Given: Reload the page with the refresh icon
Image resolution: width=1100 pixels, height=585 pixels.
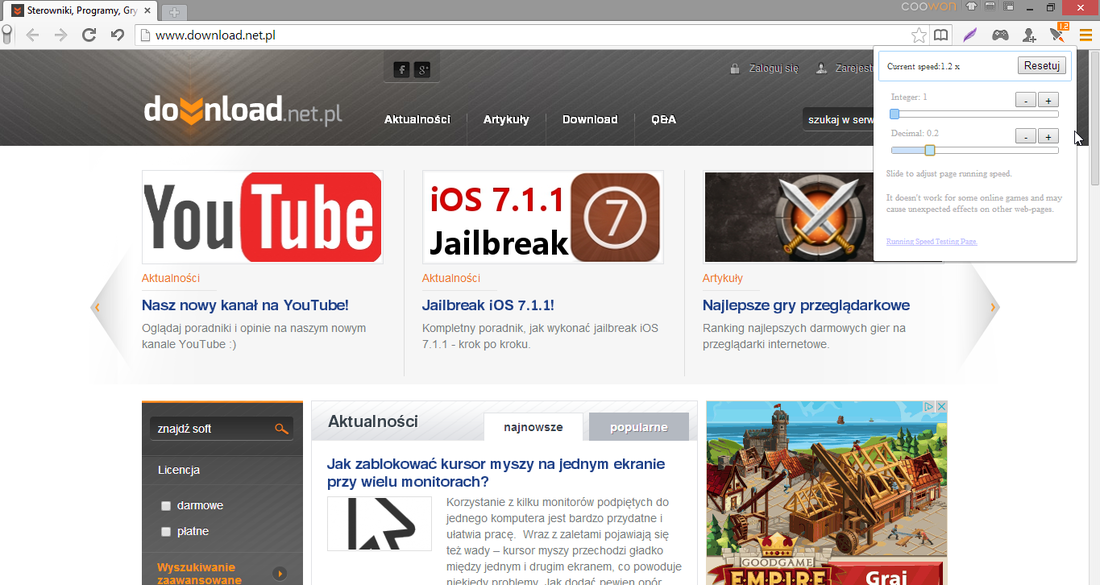Looking at the screenshot, I should coord(89,35).
